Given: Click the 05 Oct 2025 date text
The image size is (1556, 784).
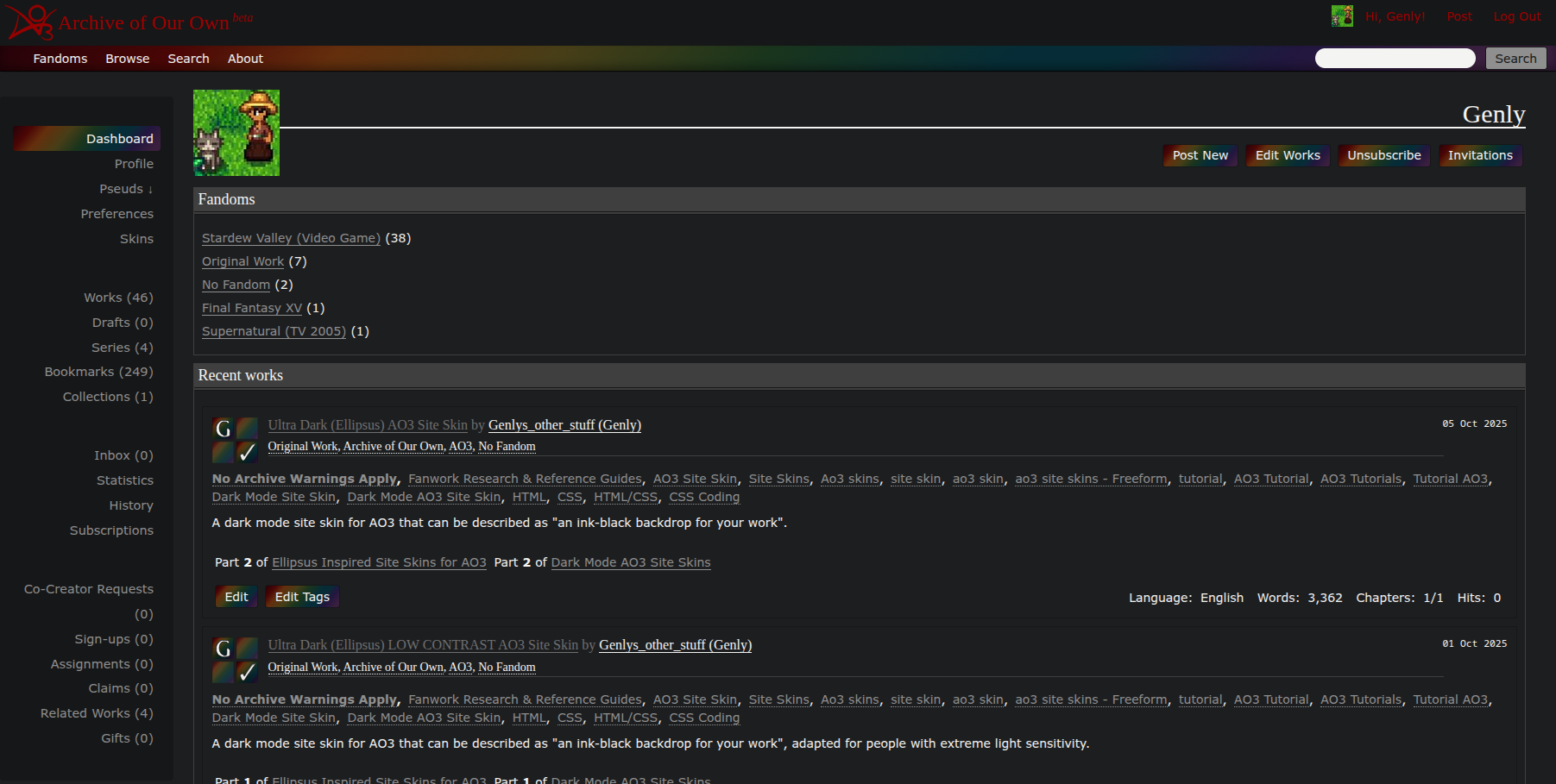Looking at the screenshot, I should click(1475, 423).
